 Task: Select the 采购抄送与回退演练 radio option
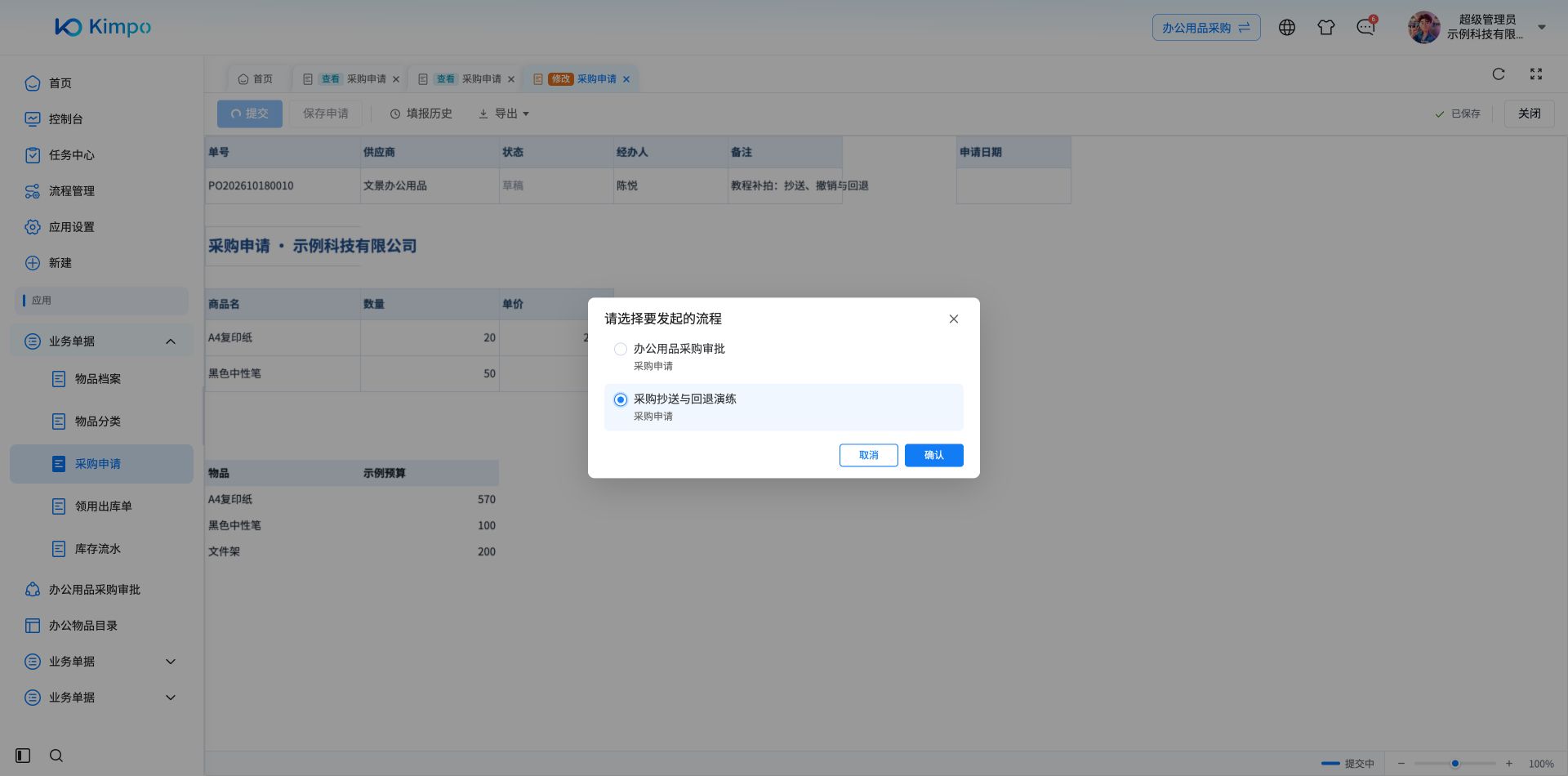pos(621,399)
